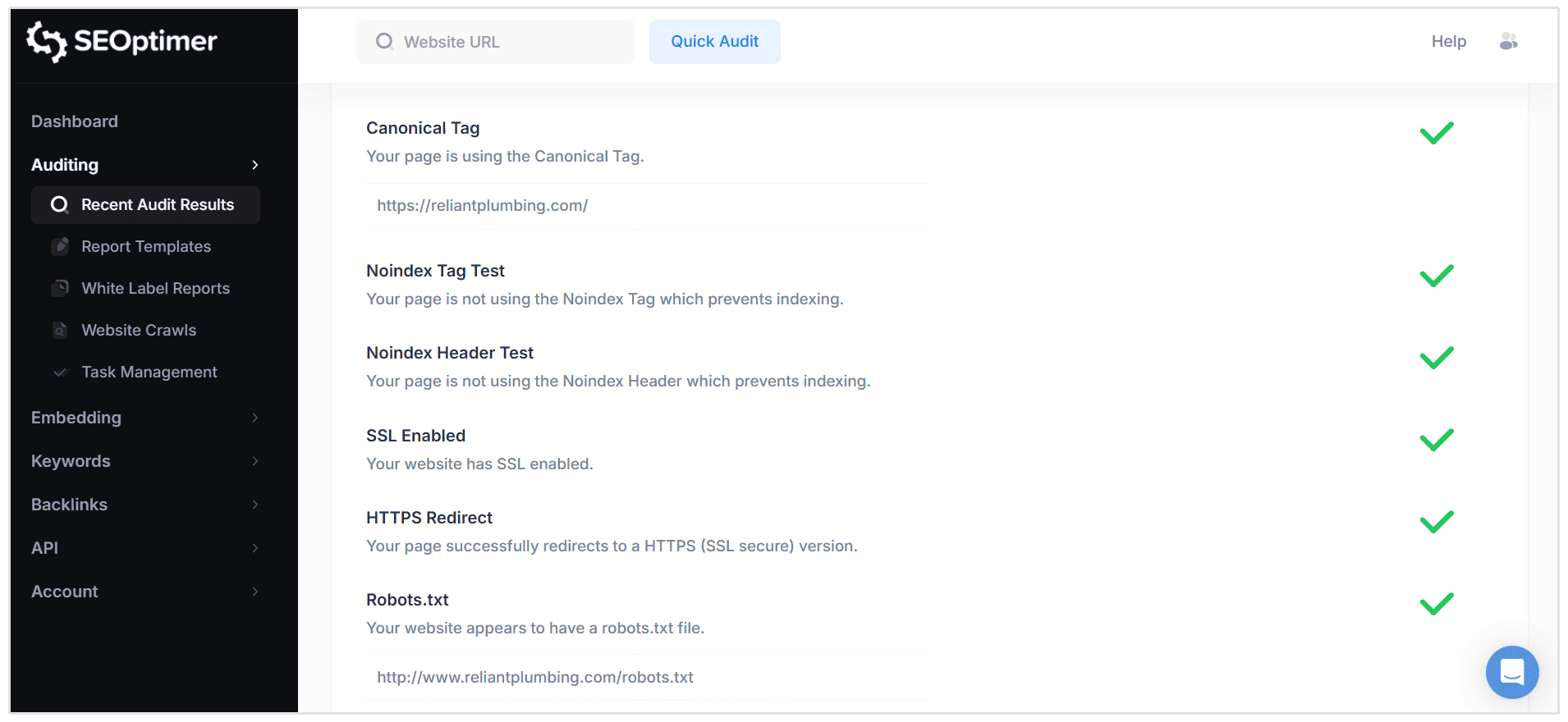
Task: Open the Keywords menu item
Action: (x=71, y=461)
